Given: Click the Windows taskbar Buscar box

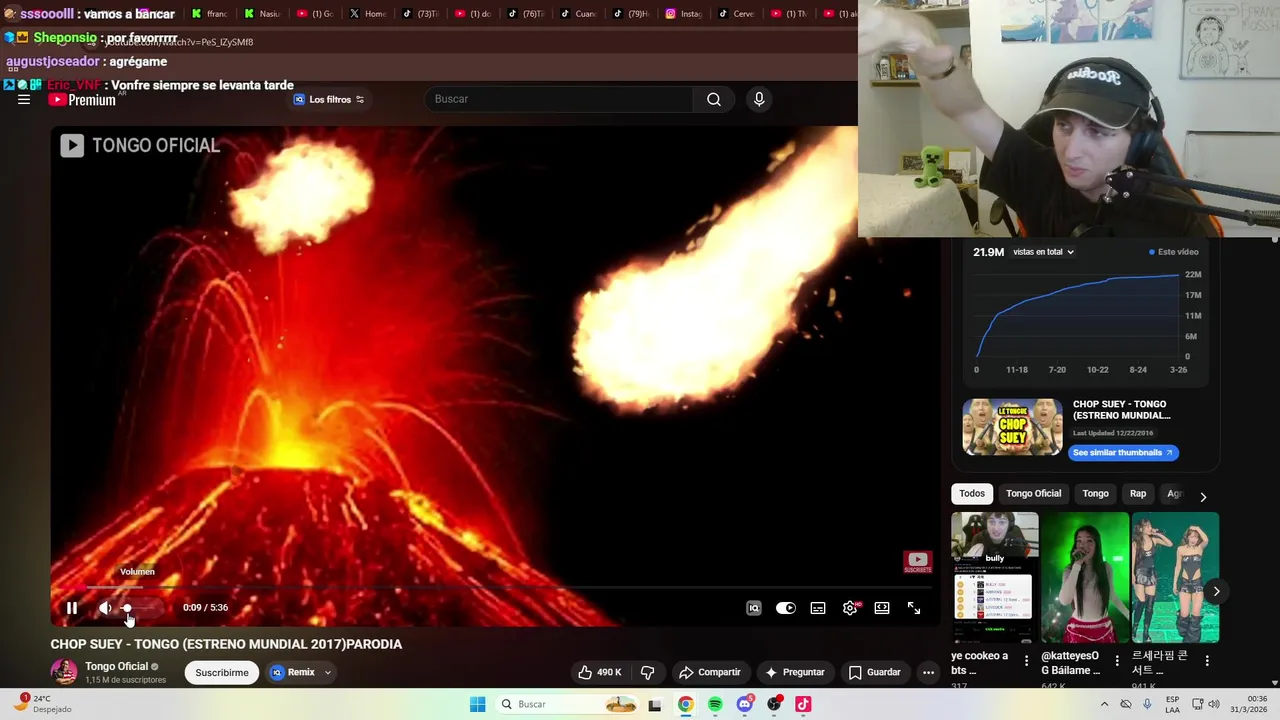Looking at the screenshot, I should pos(569,704).
